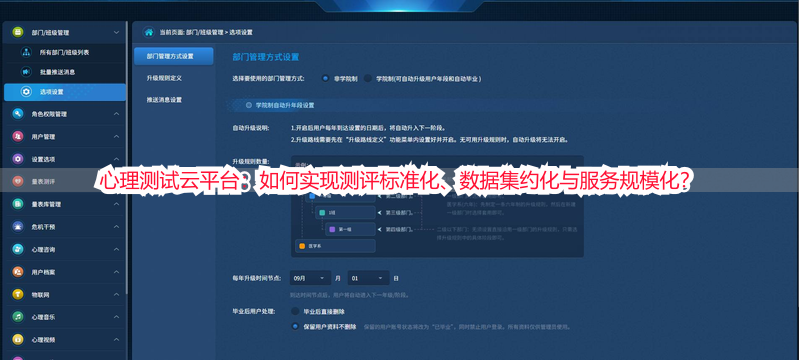Expand the 心理视频 chevron

click(116, 339)
